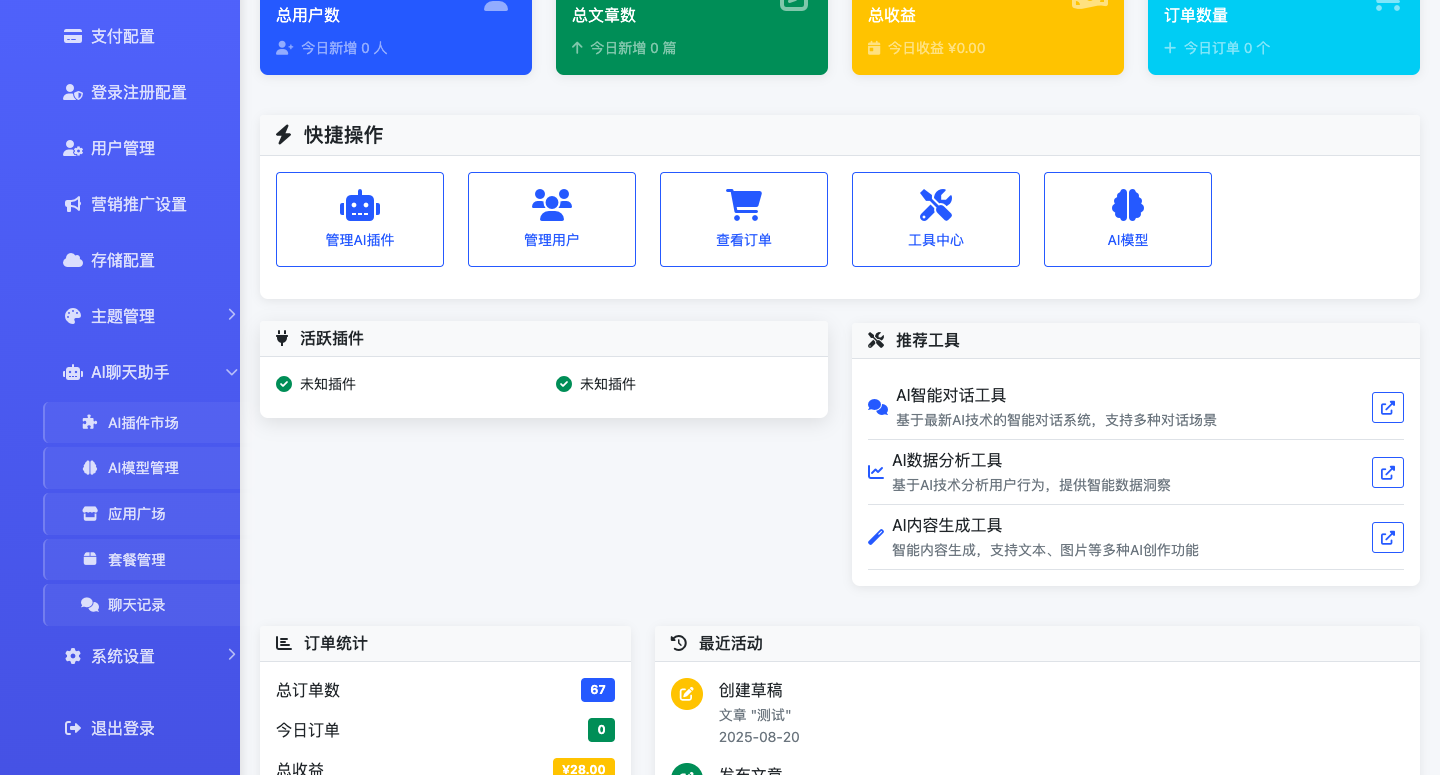This screenshot has width=1440, height=775.
Task: Expand the 系统设置 submenu chevron
Action: click(x=231, y=654)
